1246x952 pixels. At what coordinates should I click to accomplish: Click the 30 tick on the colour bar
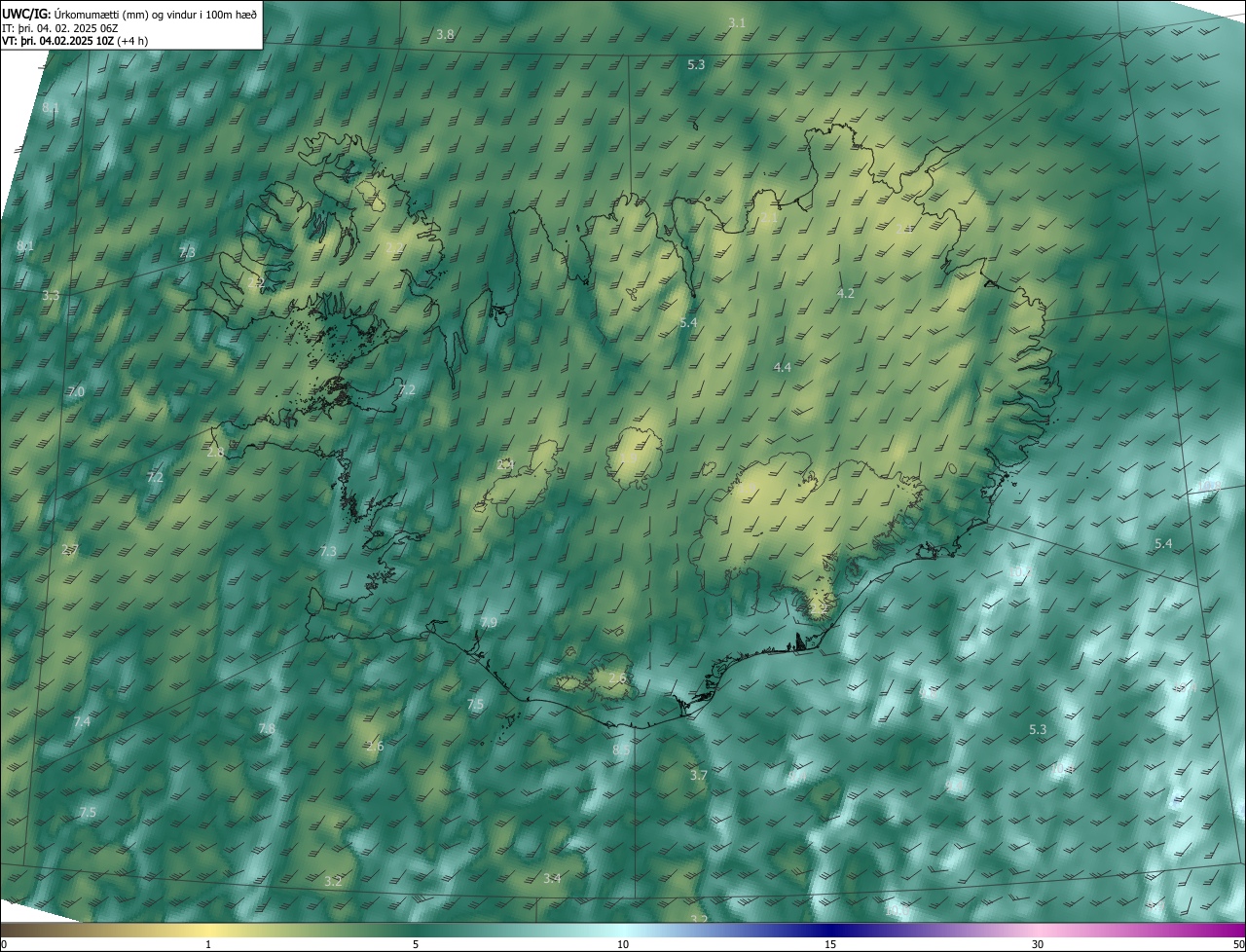(x=1038, y=944)
